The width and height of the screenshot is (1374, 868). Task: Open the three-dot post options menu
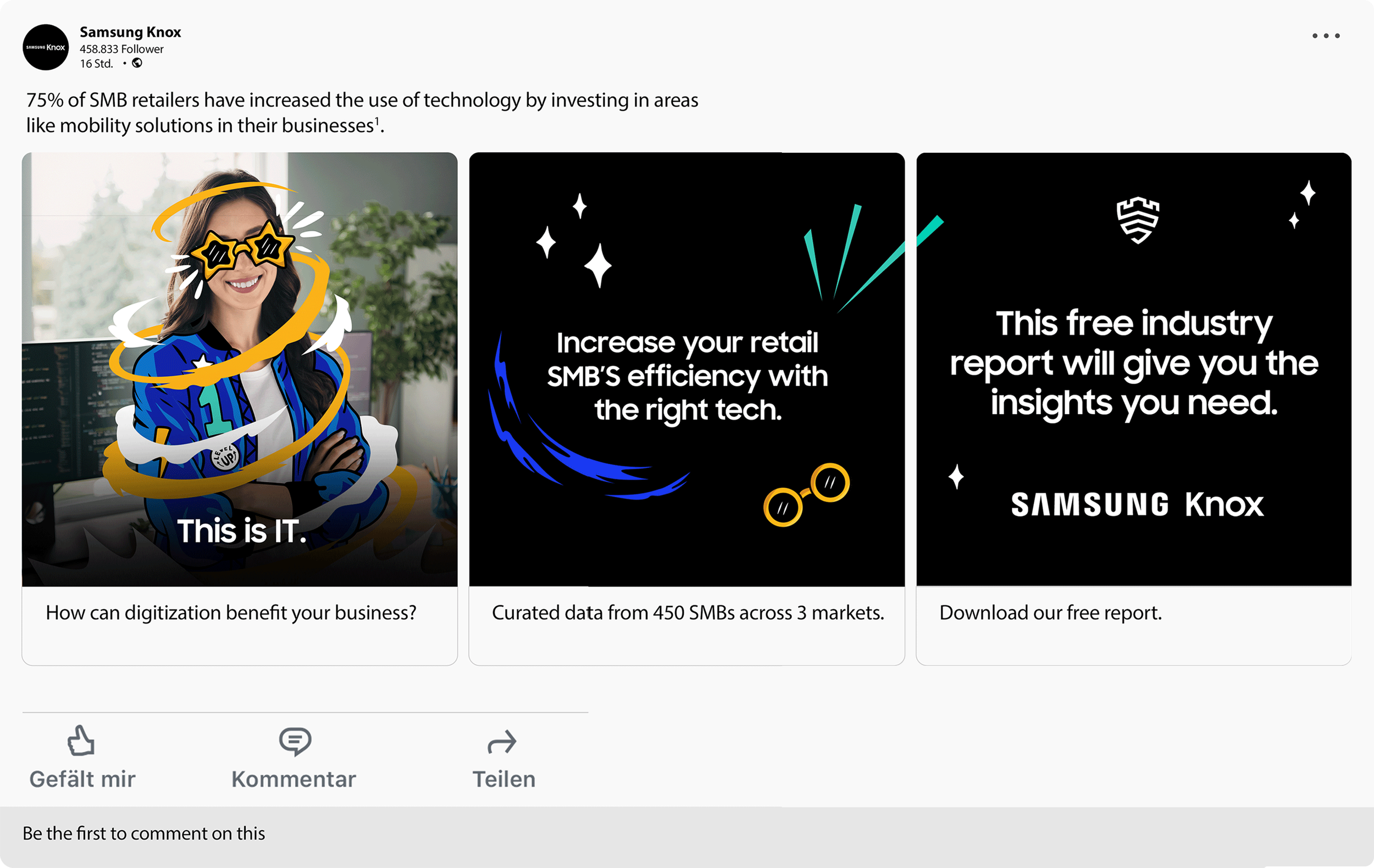point(1326,36)
